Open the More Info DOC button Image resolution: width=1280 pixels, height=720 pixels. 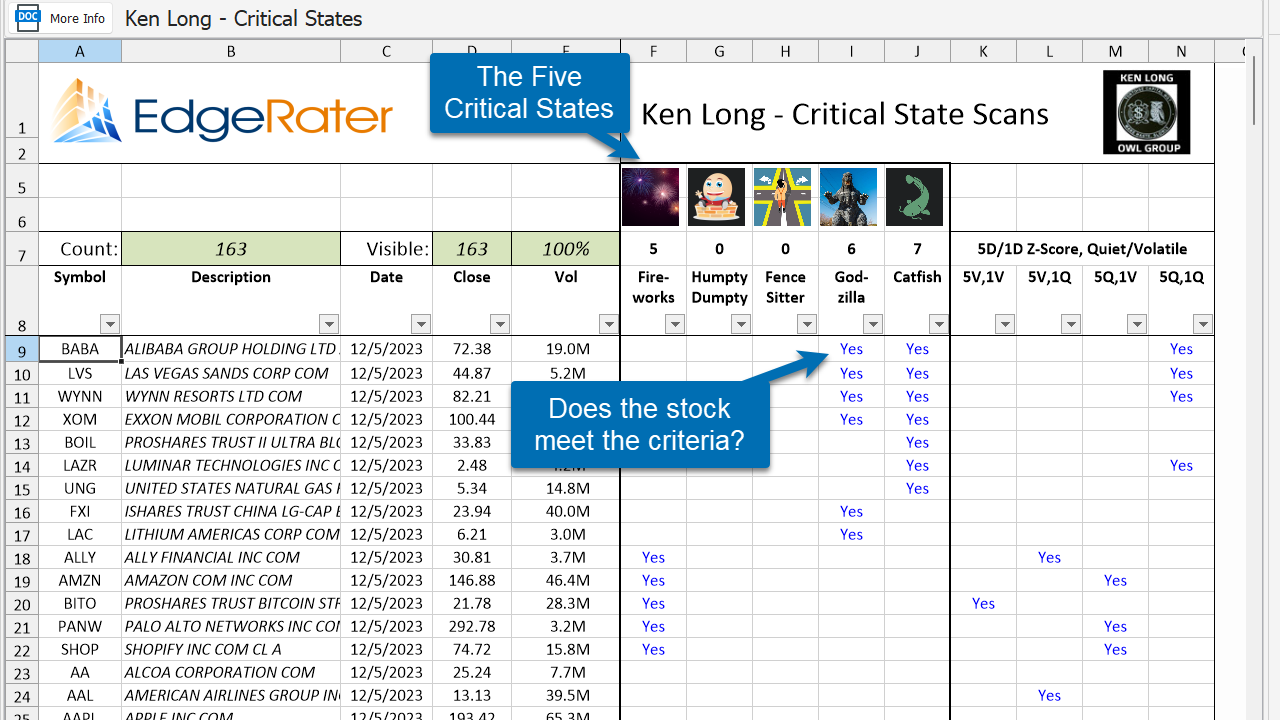coord(61,18)
